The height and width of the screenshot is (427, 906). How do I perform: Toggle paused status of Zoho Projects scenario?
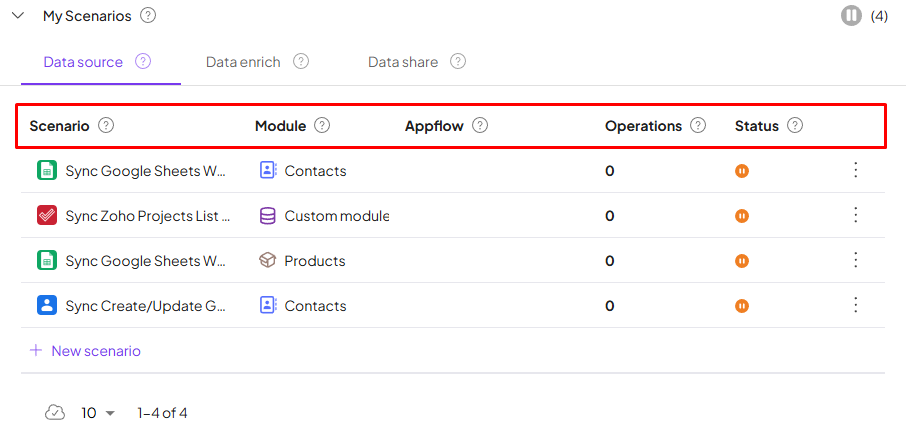click(742, 216)
